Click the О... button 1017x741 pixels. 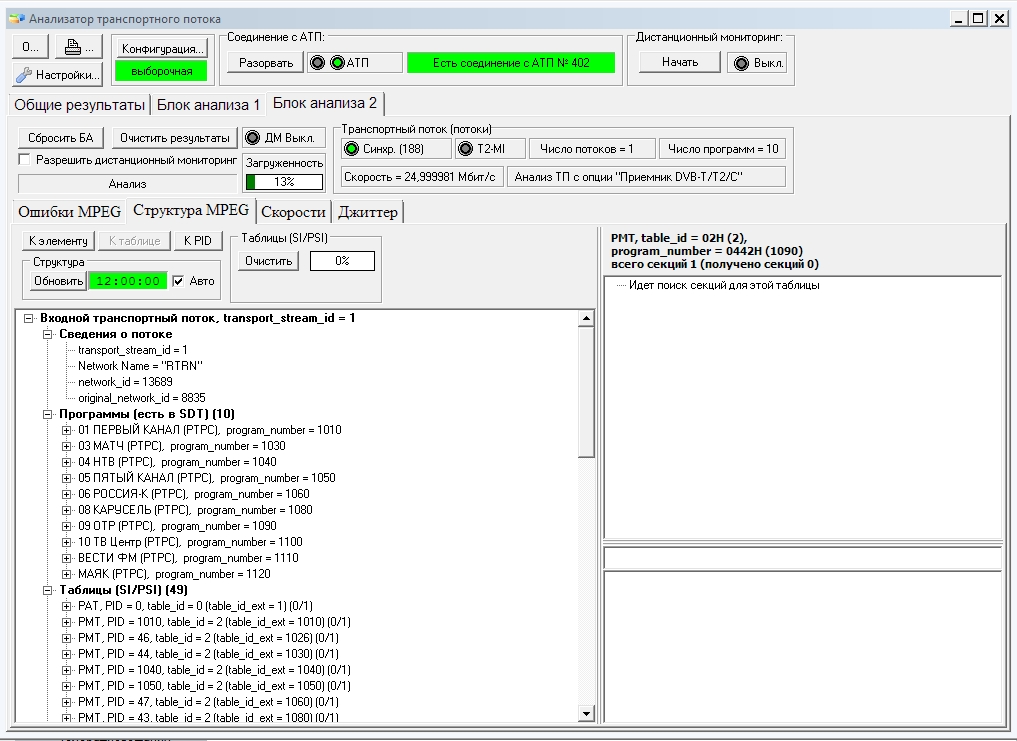point(30,47)
